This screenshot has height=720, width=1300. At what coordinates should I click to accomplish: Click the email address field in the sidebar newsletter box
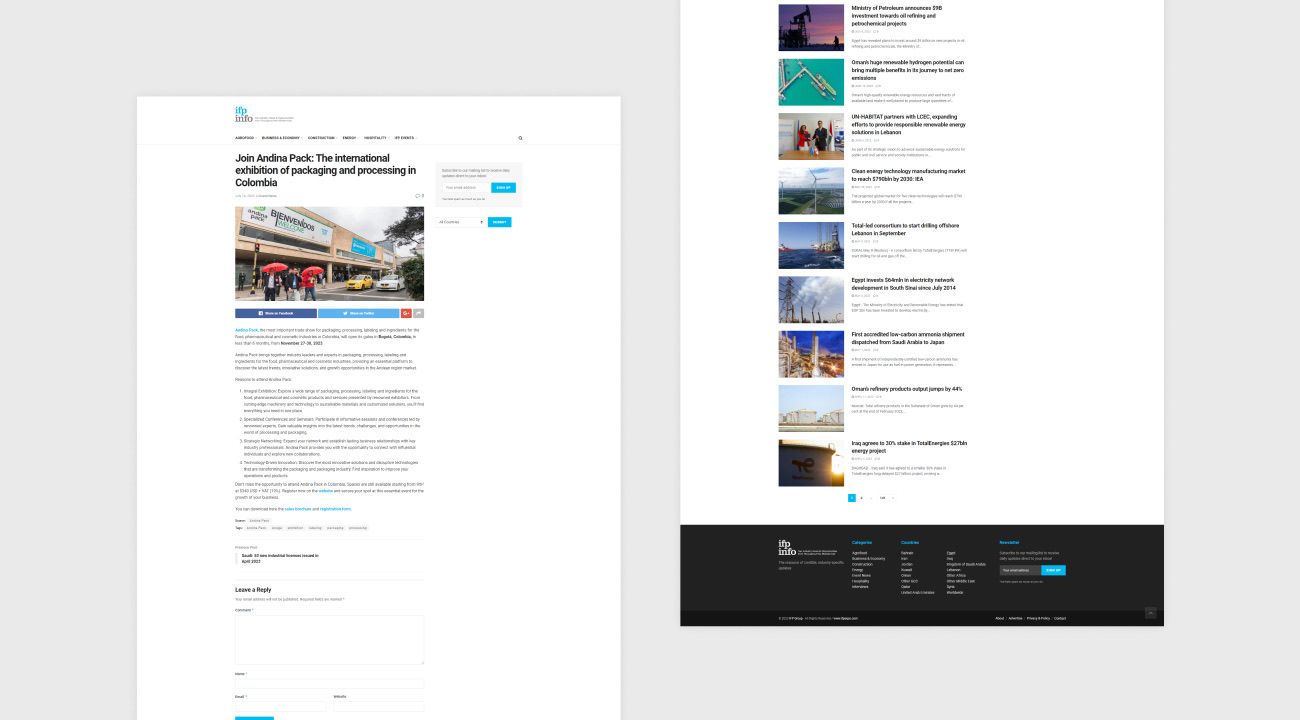[x=466, y=187]
